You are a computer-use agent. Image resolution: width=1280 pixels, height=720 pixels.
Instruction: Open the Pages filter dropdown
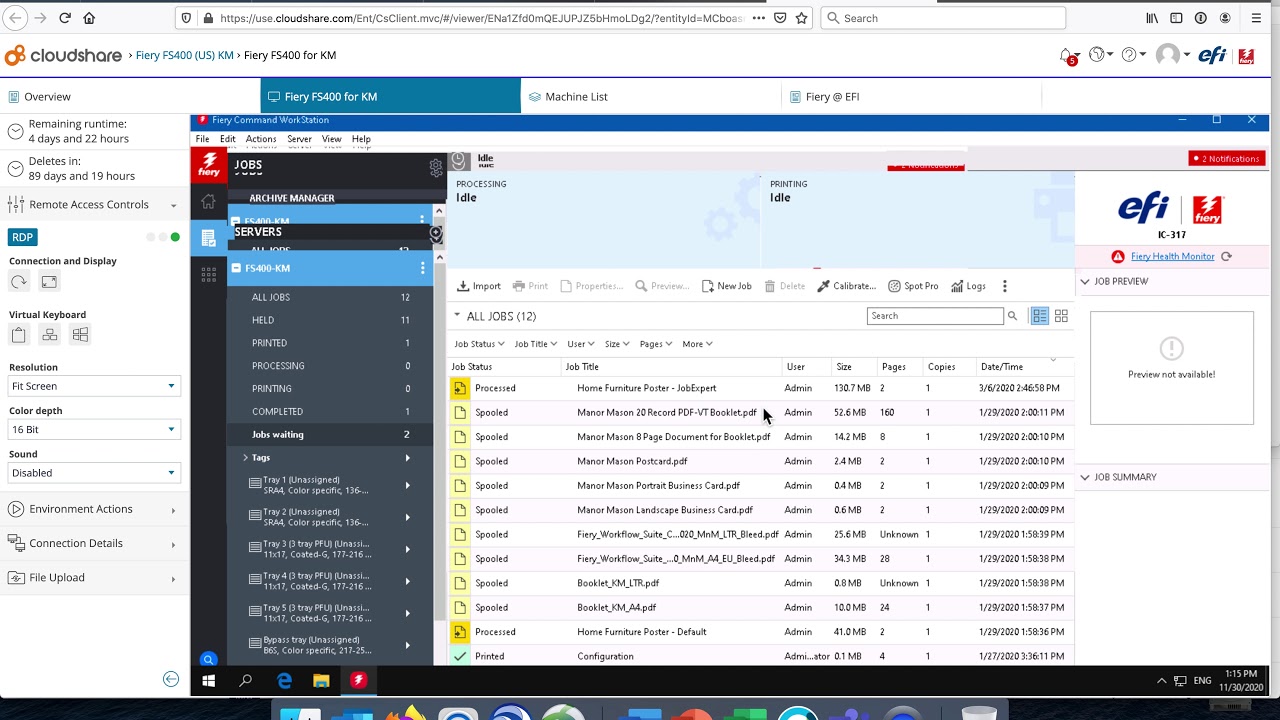(x=656, y=344)
